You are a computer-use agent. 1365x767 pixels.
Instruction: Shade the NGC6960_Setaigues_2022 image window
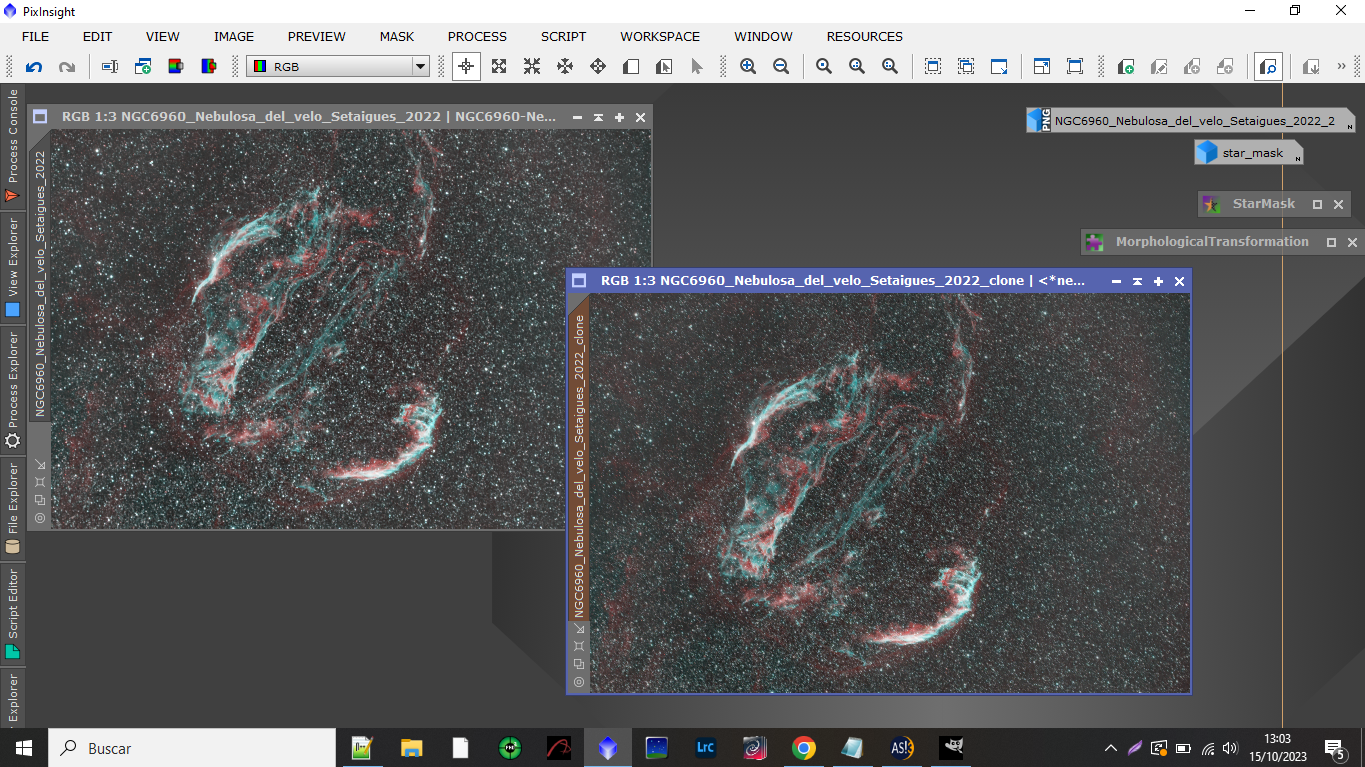598,117
